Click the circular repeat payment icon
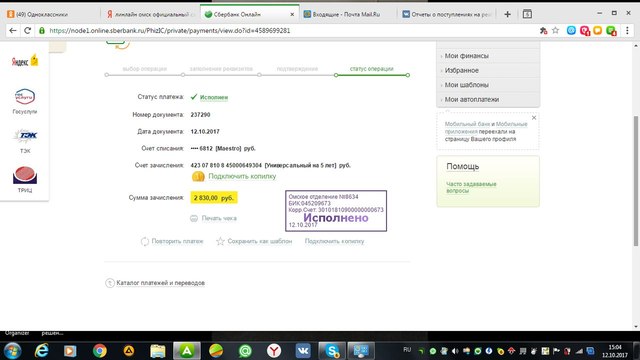The image size is (640, 360). 145,241
